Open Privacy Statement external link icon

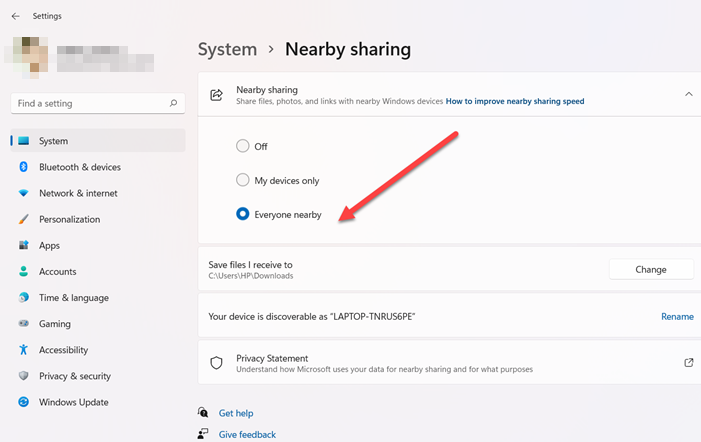pos(688,363)
